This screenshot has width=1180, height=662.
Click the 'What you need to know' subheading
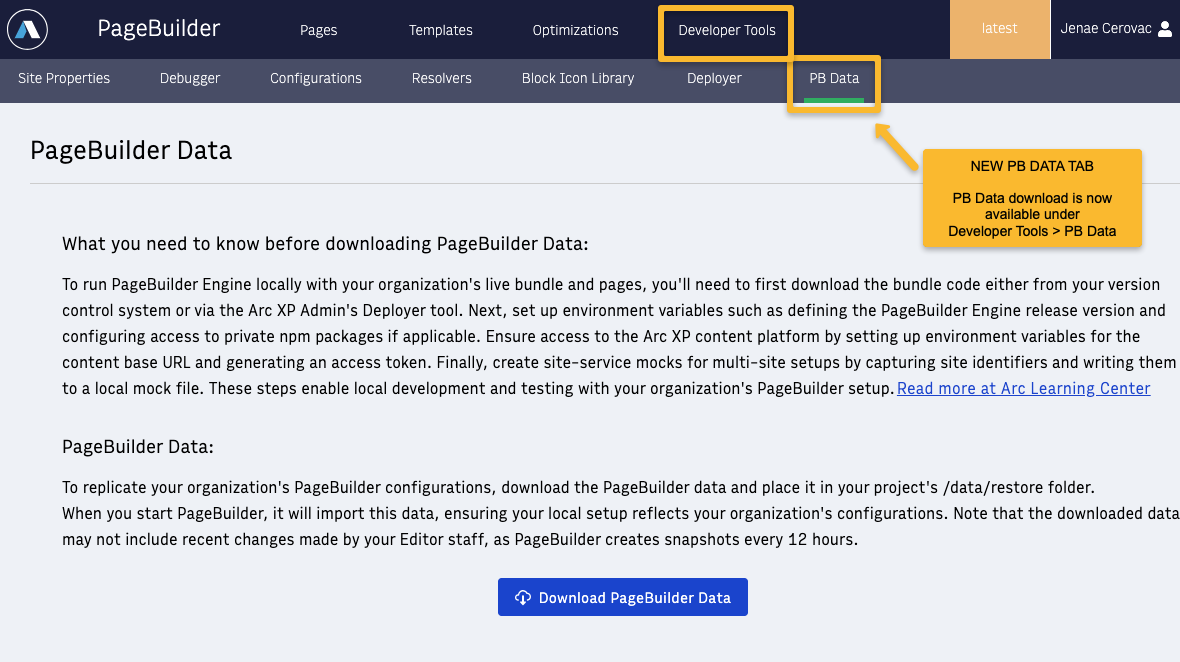[x=325, y=244]
